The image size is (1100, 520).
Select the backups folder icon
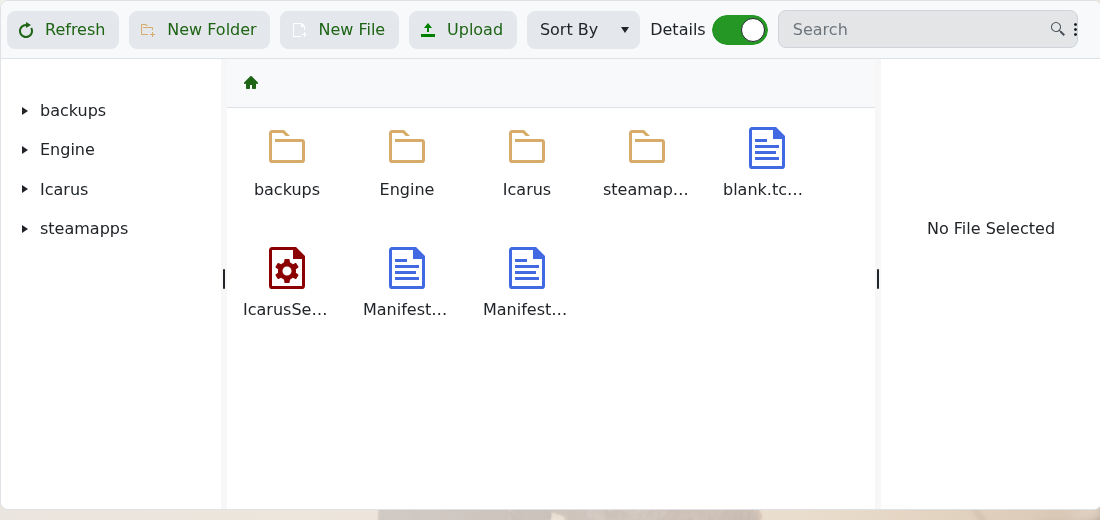click(x=287, y=147)
